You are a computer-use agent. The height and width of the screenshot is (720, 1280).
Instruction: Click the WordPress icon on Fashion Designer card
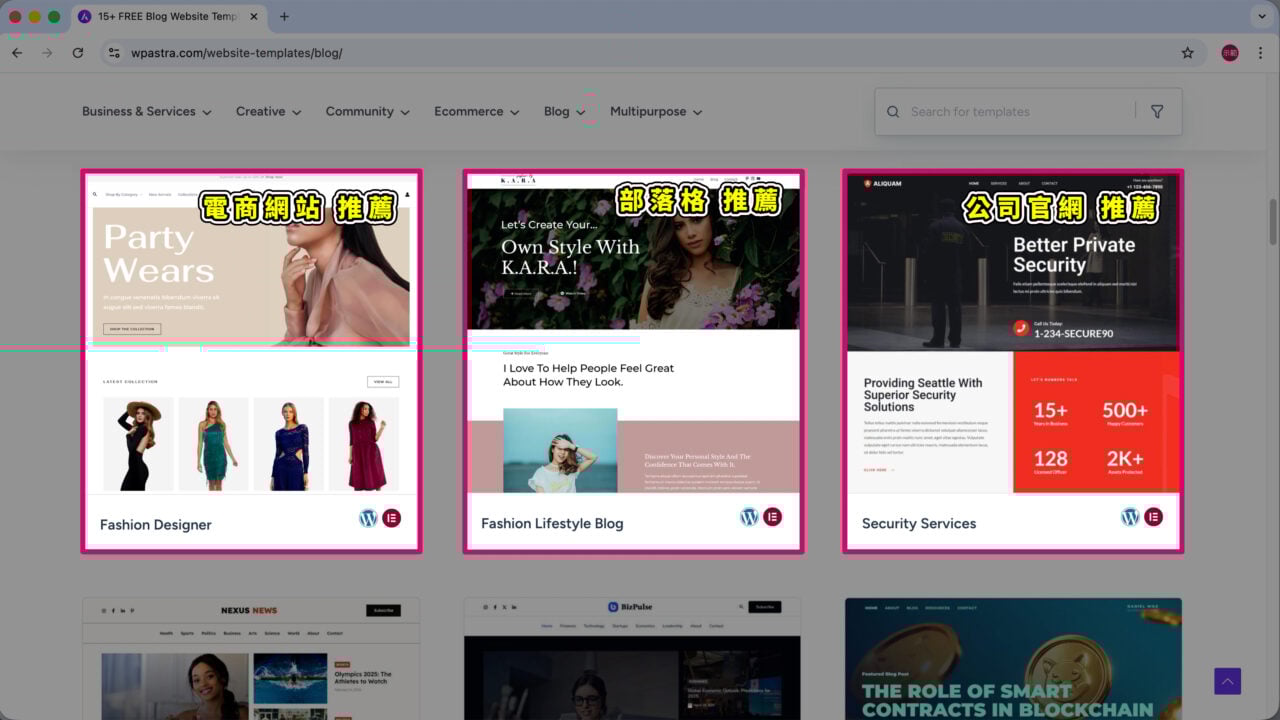coord(368,518)
